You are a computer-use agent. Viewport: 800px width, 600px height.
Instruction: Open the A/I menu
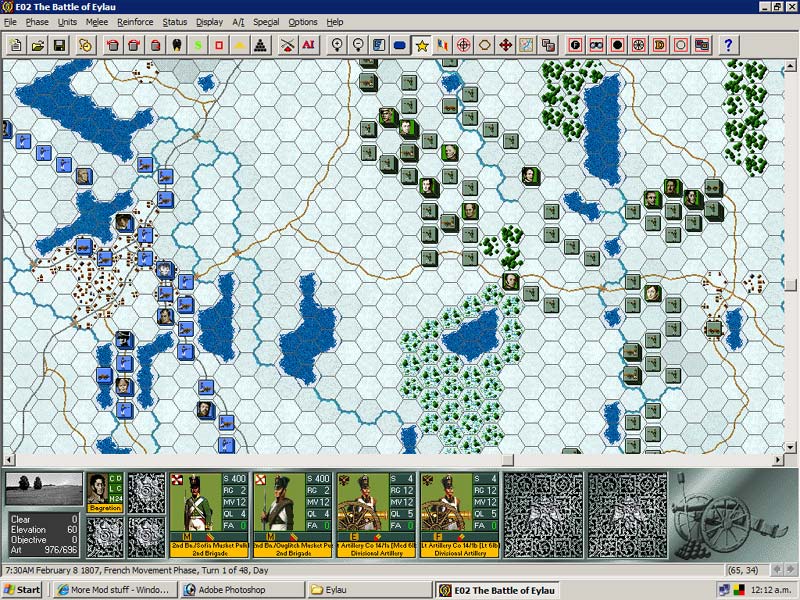(238, 22)
